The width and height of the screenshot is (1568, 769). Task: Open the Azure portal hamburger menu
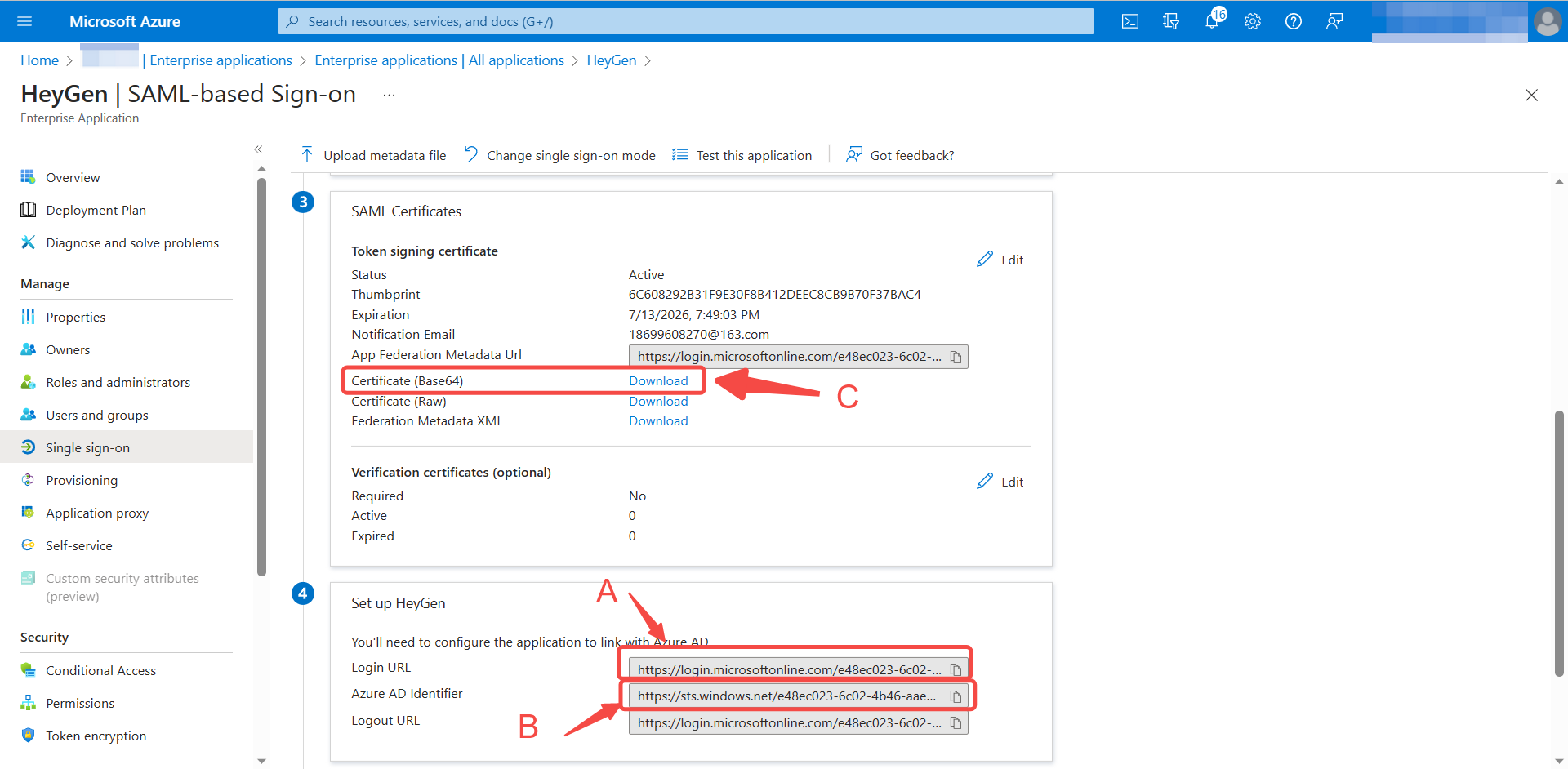tap(24, 21)
